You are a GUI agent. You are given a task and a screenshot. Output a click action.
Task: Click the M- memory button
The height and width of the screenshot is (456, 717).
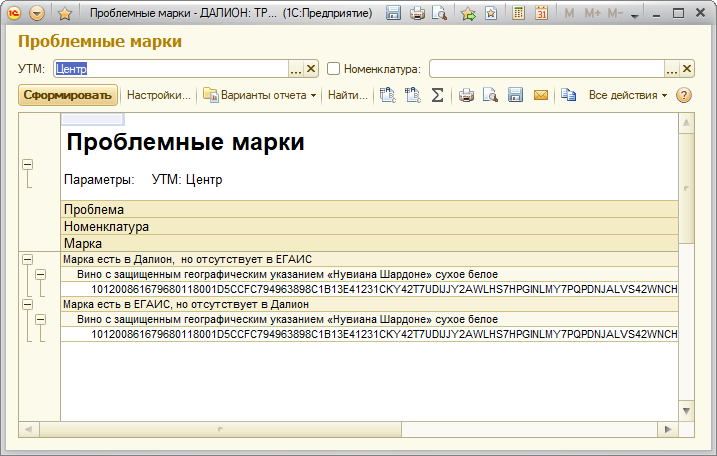[615, 13]
